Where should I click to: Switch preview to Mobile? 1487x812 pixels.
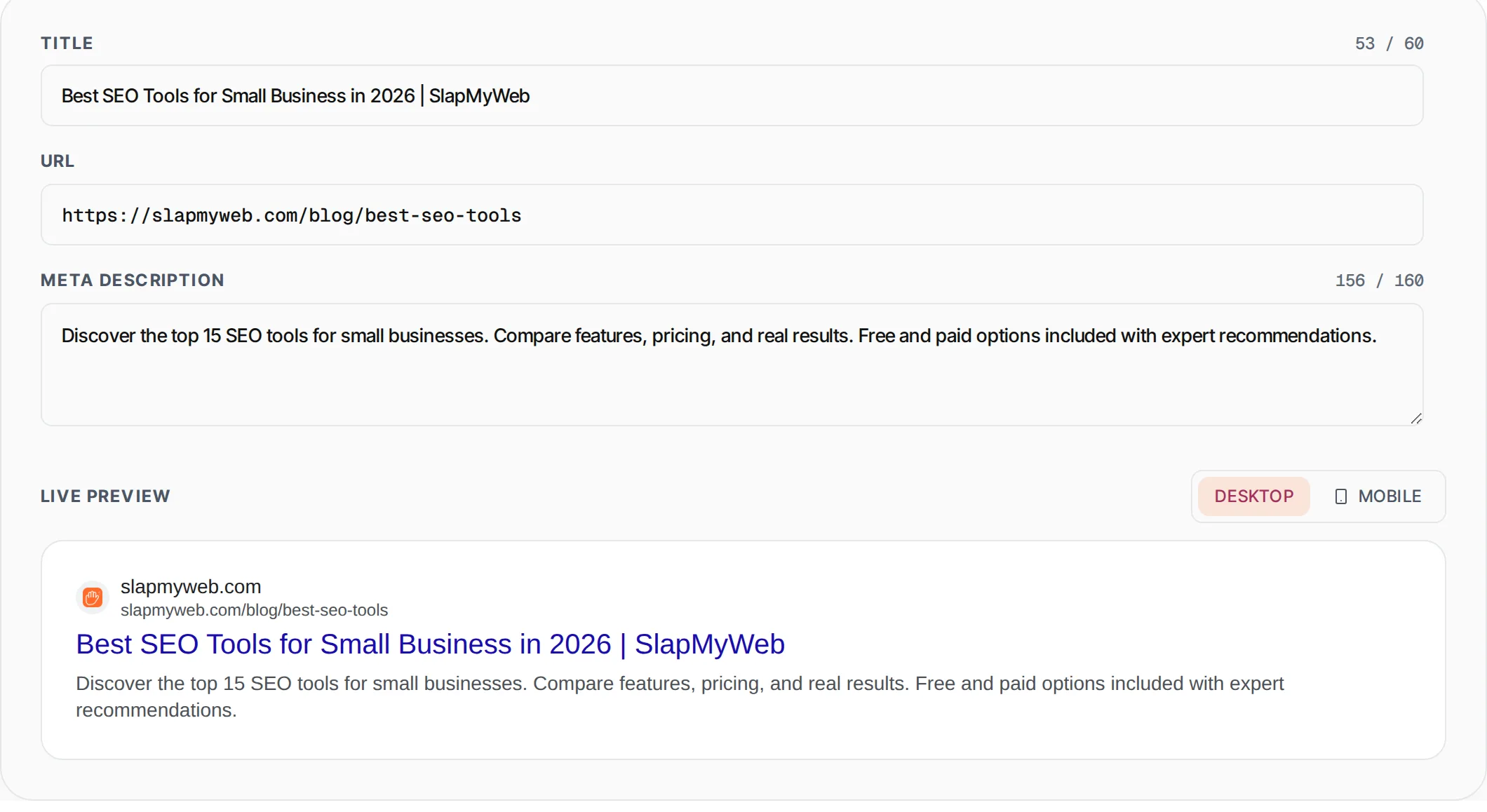pos(1378,496)
